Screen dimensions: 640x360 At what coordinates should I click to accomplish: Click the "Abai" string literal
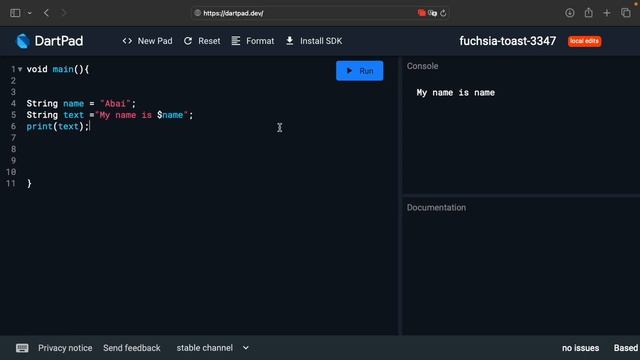pos(115,104)
